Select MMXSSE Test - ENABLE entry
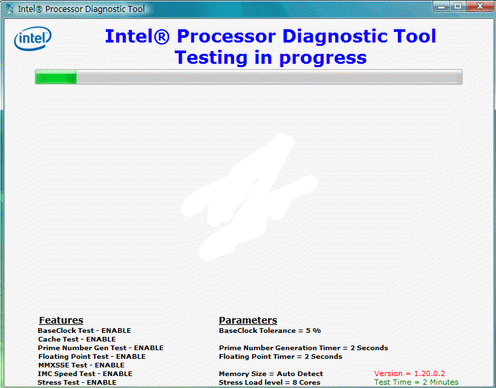Image resolution: width=496 pixels, height=388 pixels. (81, 365)
